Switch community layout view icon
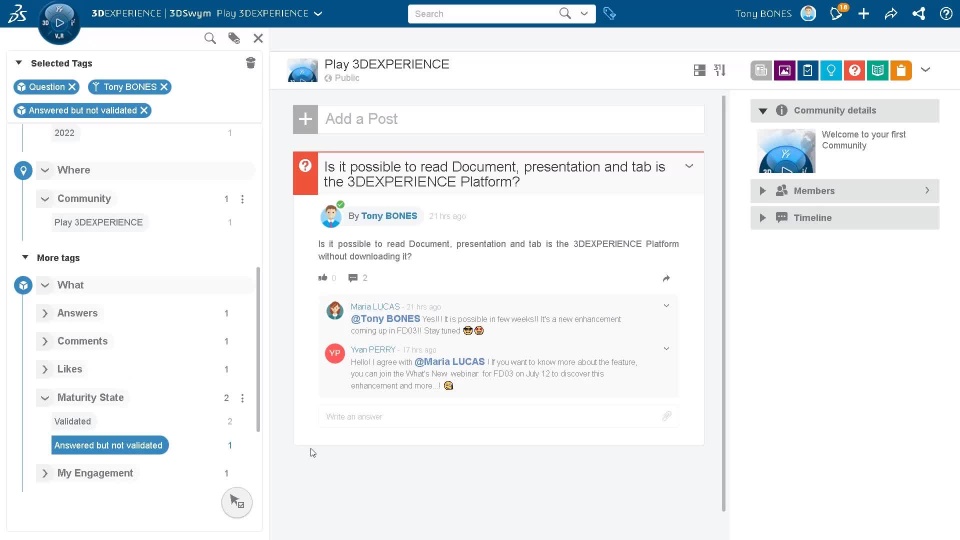This screenshot has height=540, width=960. pos(699,70)
